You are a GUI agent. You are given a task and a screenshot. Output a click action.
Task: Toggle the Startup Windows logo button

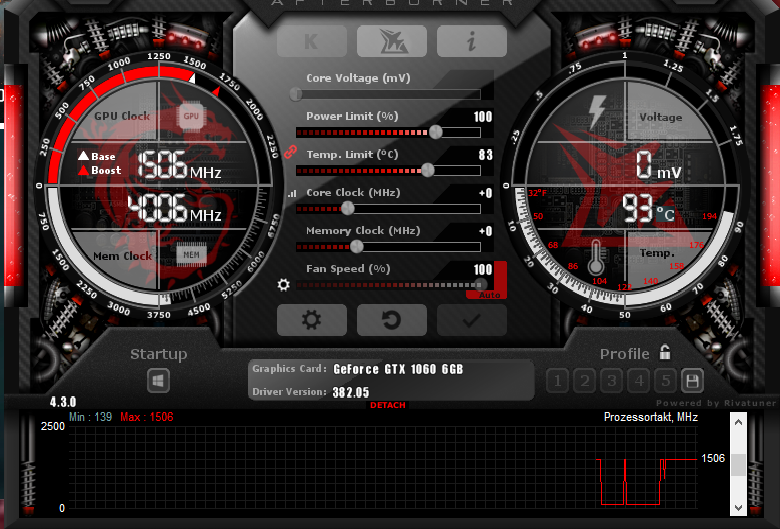pos(158,381)
